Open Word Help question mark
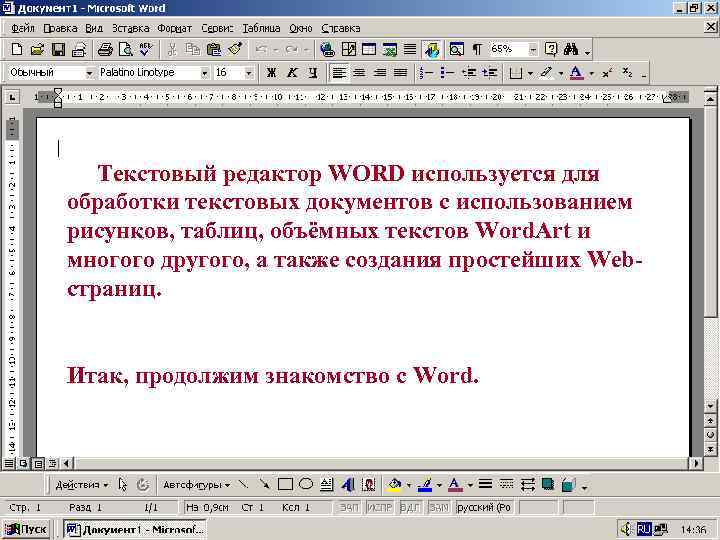Viewport: 720px width, 540px height. (551, 49)
